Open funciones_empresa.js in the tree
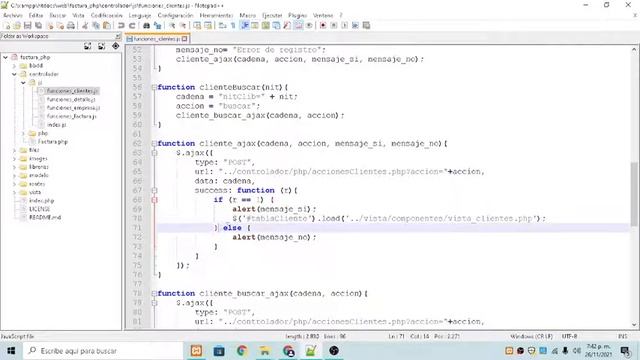 (x=73, y=108)
